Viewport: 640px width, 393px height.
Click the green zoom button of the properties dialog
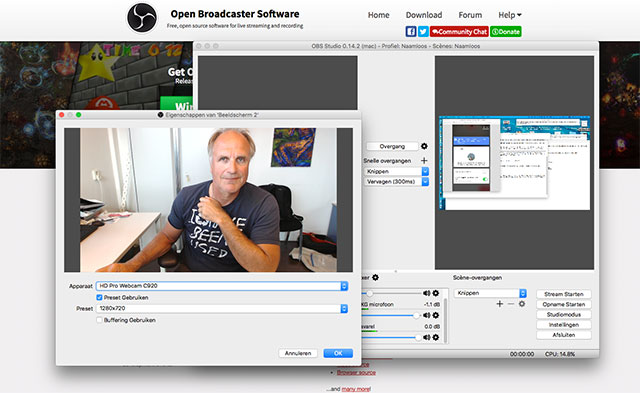pos(78,115)
